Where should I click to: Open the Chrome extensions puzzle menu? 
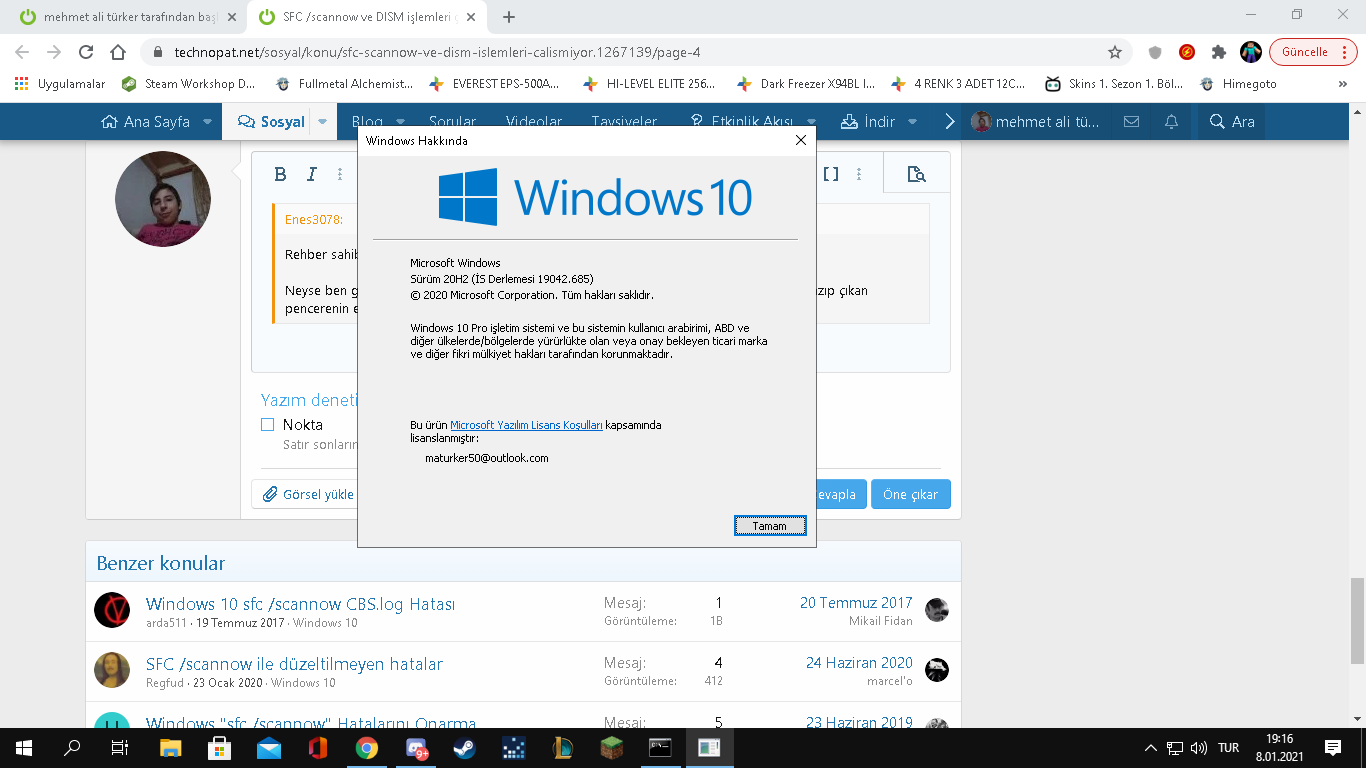(1219, 52)
